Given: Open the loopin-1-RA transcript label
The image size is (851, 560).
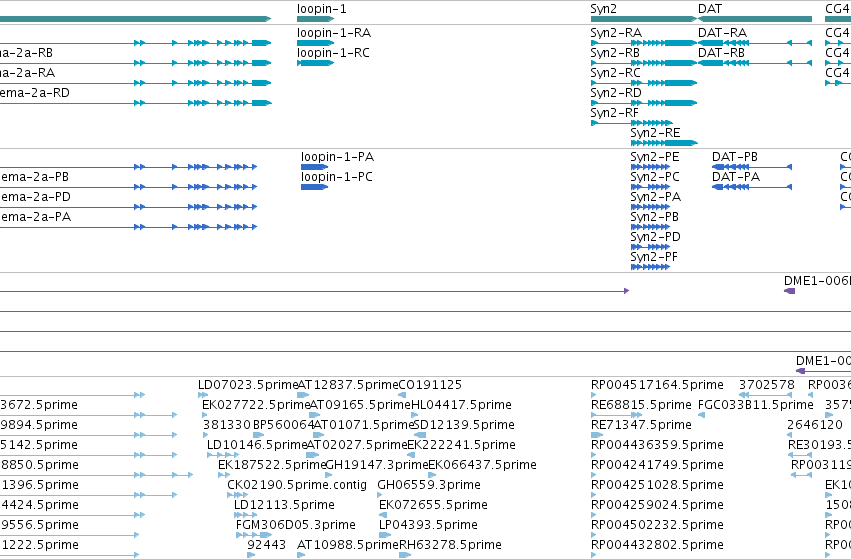Looking at the screenshot, I should 334,33.
